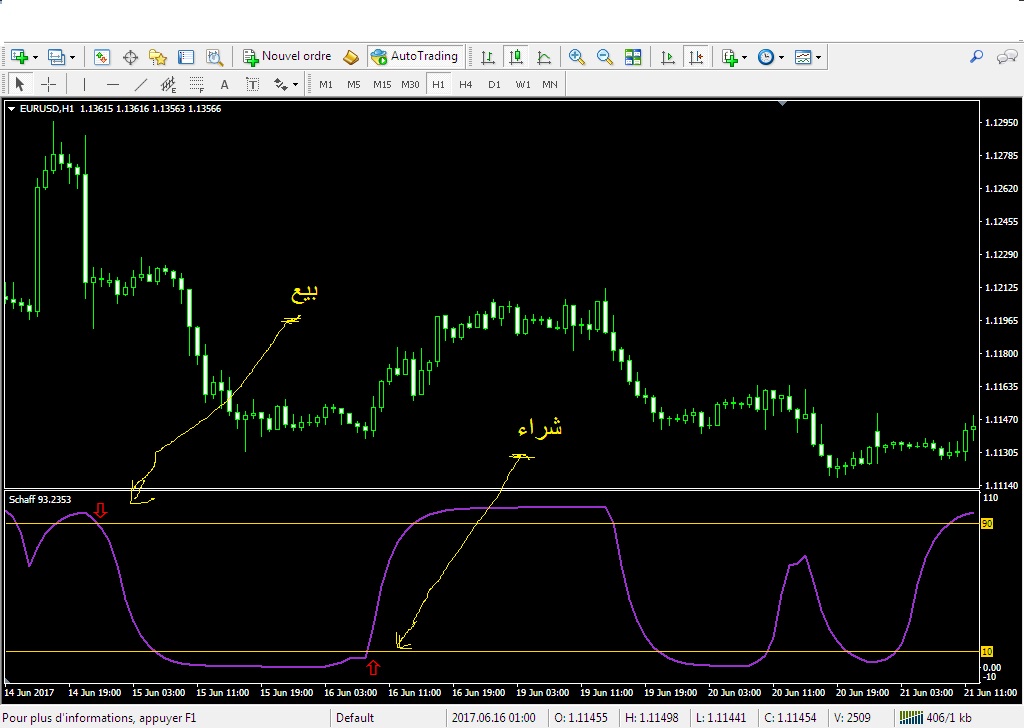Open the Navigator favorites folder icon
The width and height of the screenshot is (1024, 728).
(x=158, y=57)
